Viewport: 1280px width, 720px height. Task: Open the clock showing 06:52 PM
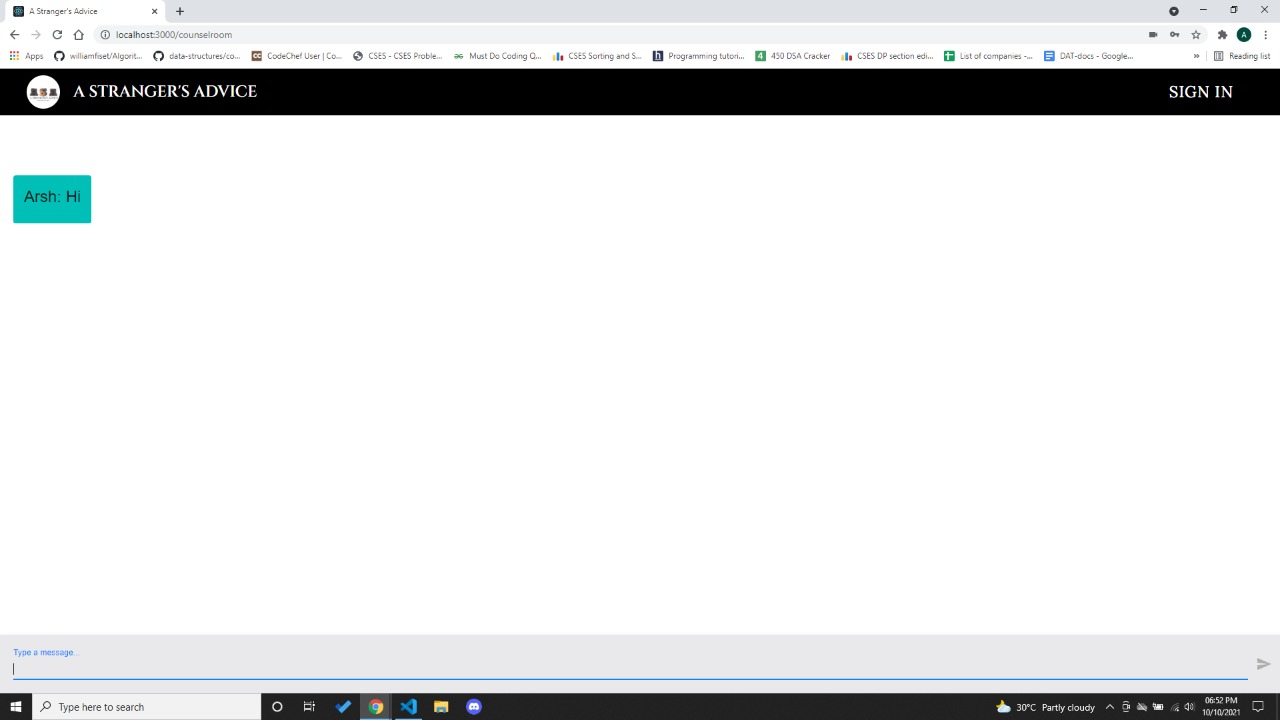(x=1221, y=707)
